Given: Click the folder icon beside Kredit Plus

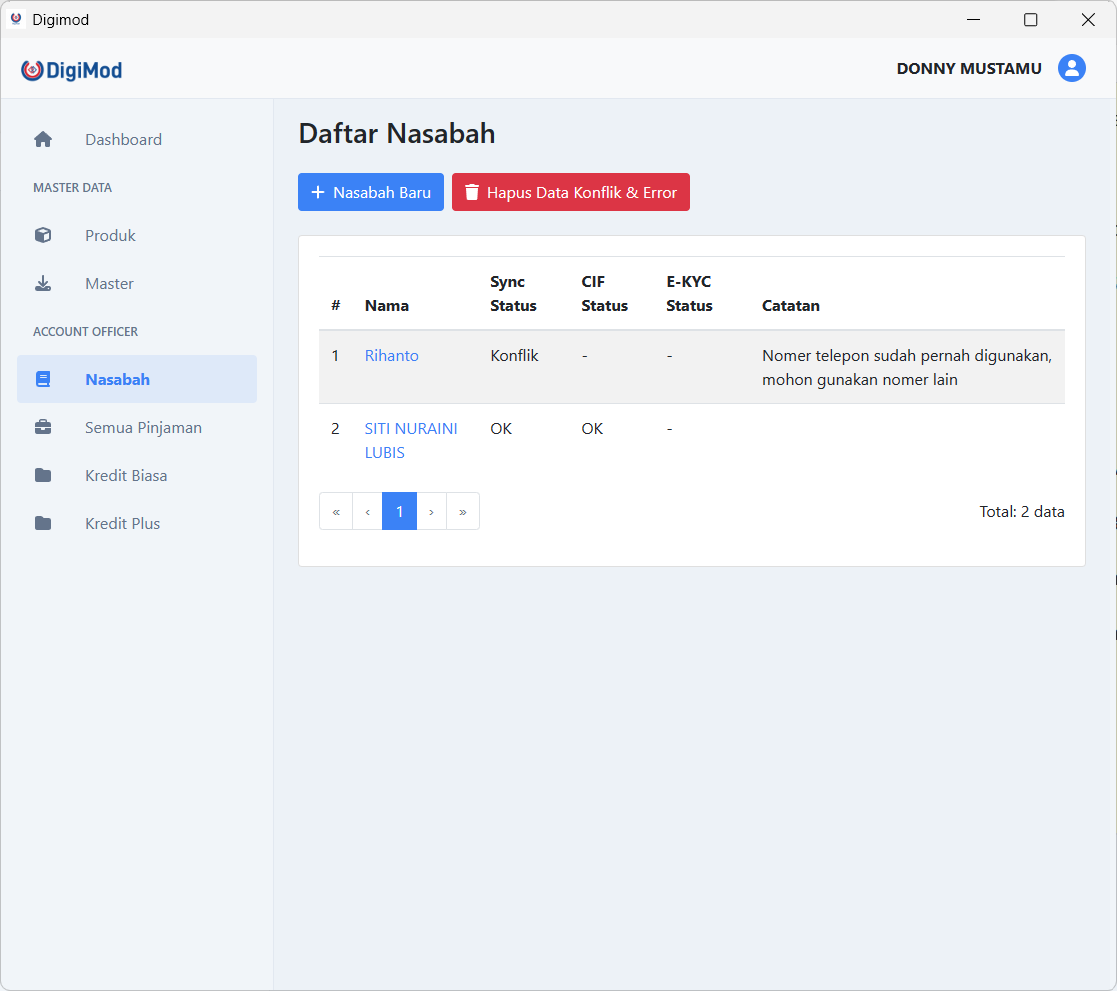Looking at the screenshot, I should 43,524.
